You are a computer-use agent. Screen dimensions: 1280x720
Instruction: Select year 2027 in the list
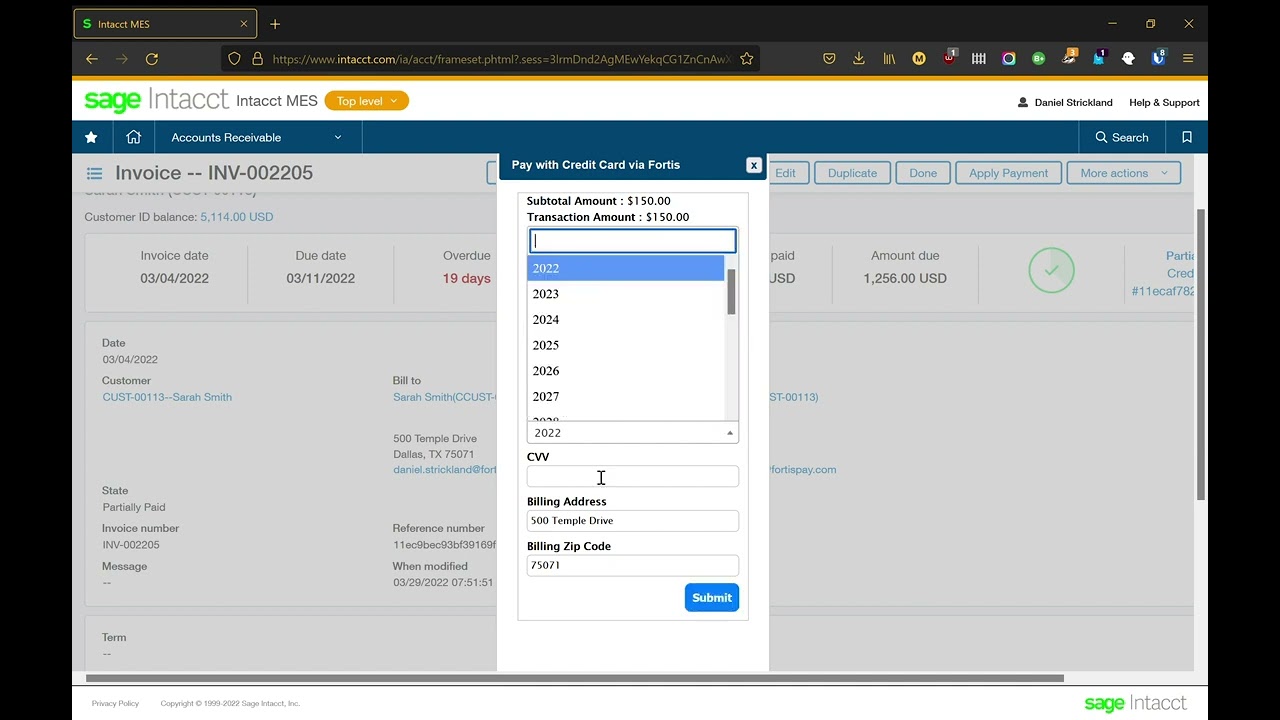click(625, 397)
